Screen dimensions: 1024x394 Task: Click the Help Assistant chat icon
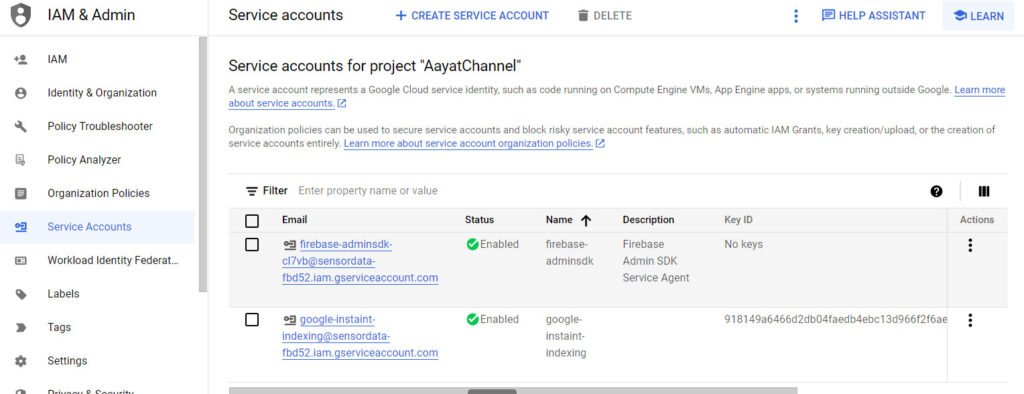click(x=828, y=15)
